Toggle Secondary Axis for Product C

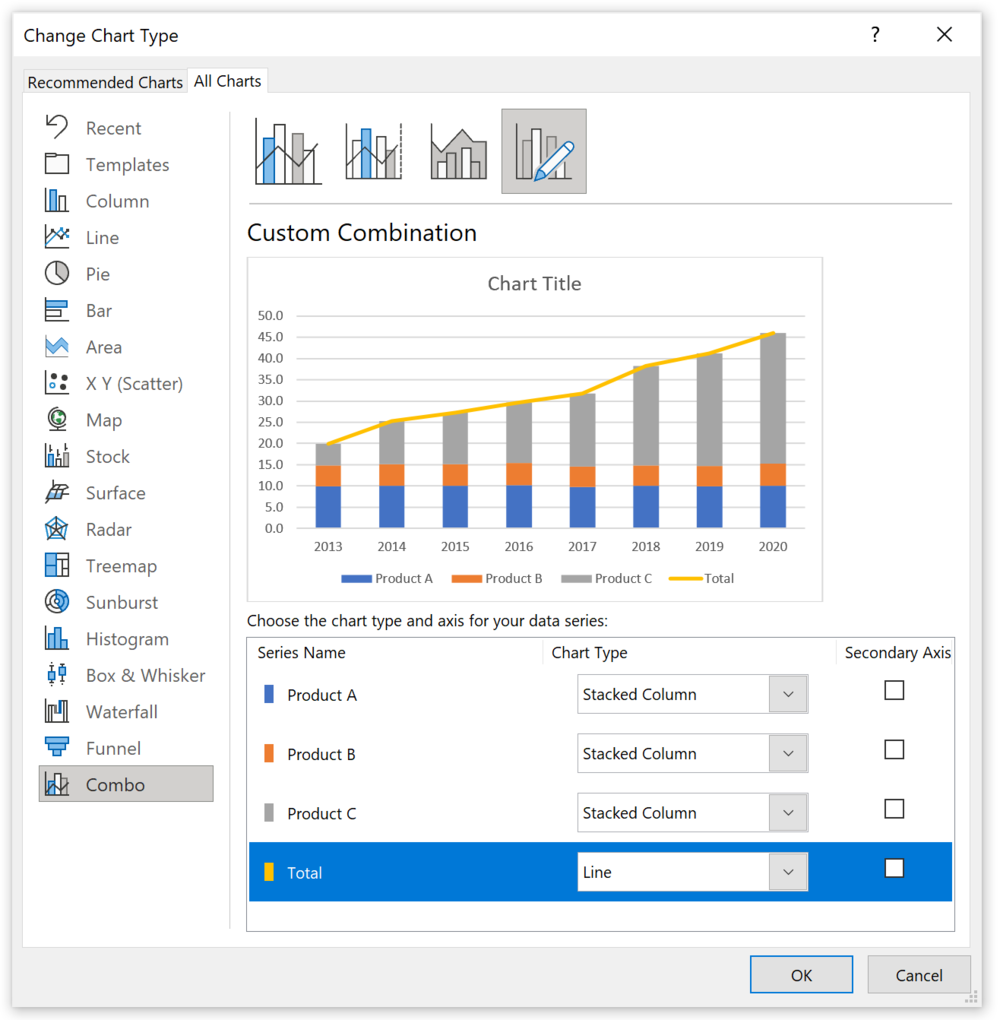tap(894, 808)
